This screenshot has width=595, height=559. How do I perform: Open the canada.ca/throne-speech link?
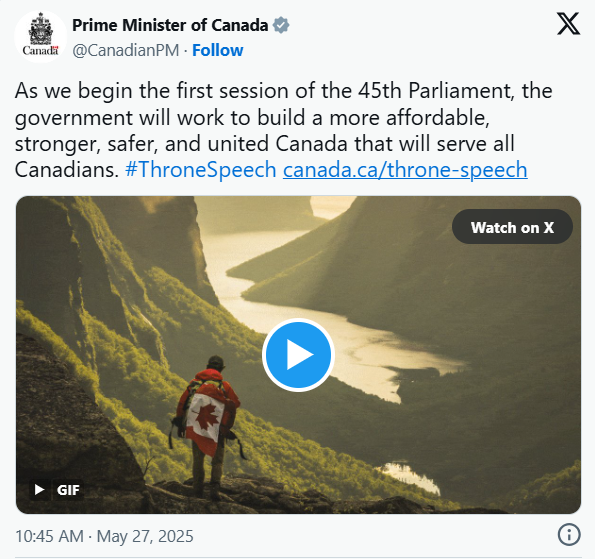coord(405,170)
